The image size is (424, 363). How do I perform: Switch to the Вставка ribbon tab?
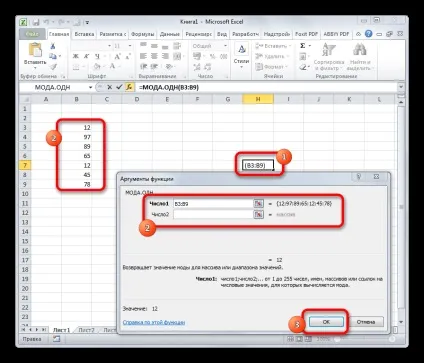click(x=84, y=34)
